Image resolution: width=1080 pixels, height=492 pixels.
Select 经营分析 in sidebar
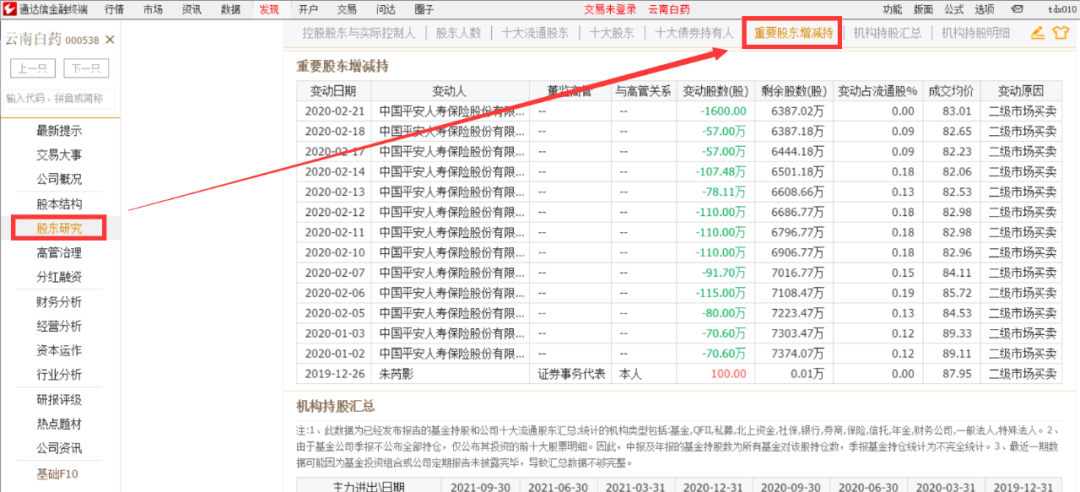[59, 326]
